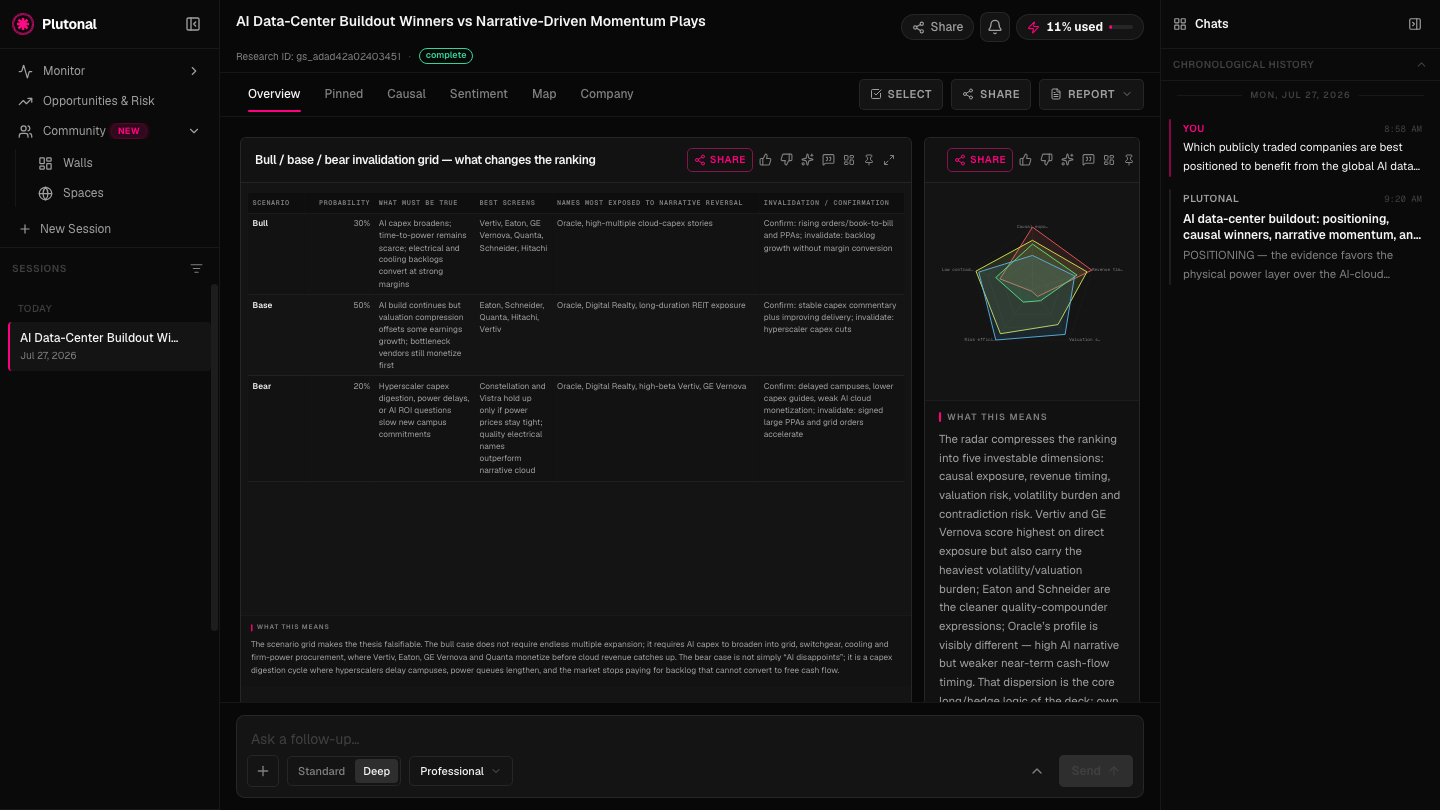Click the 11% used usage meter
The width and height of the screenshot is (1440, 810).
click(1080, 27)
